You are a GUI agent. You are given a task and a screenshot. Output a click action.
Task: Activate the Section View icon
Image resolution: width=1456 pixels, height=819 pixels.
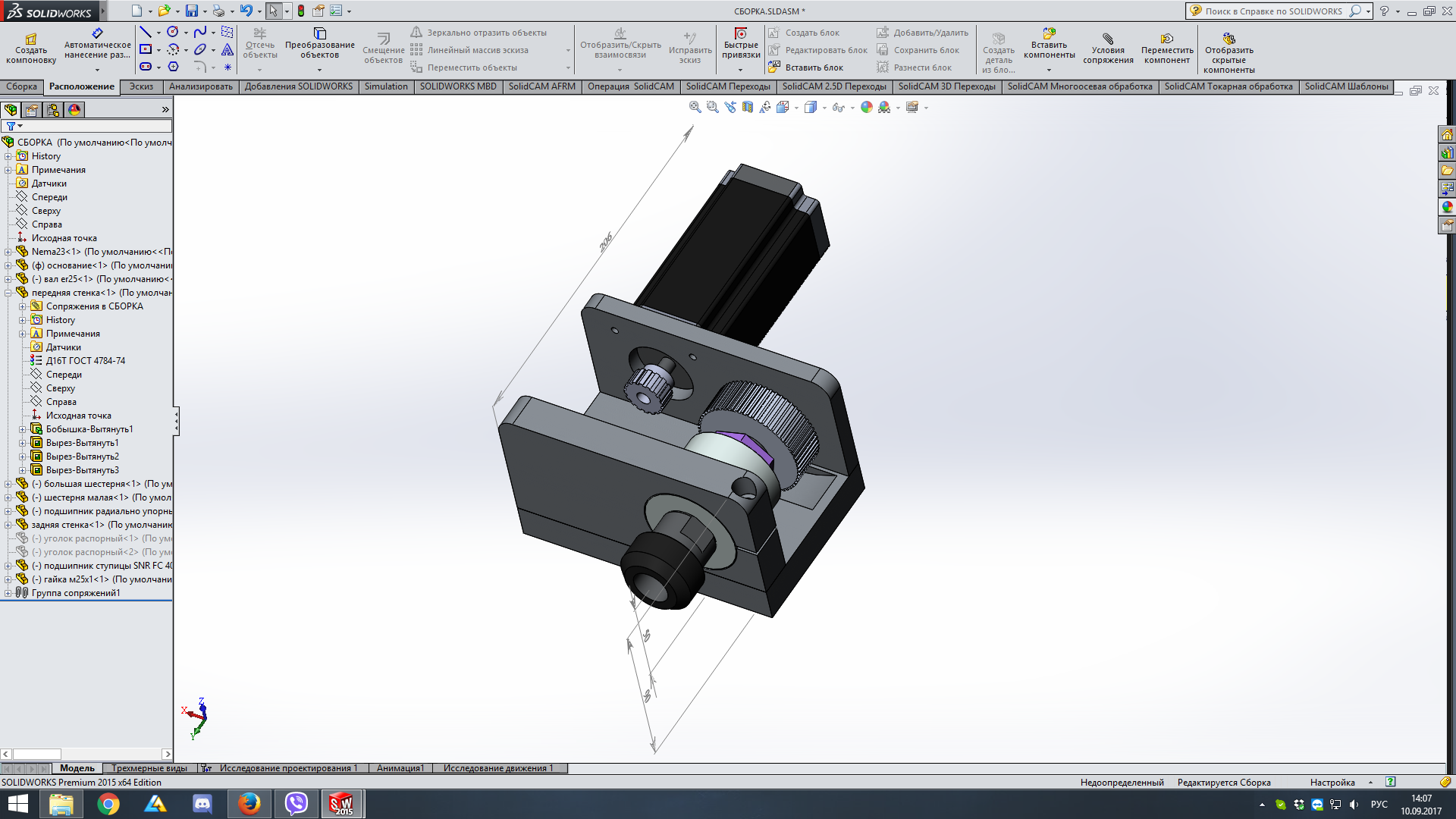click(748, 108)
